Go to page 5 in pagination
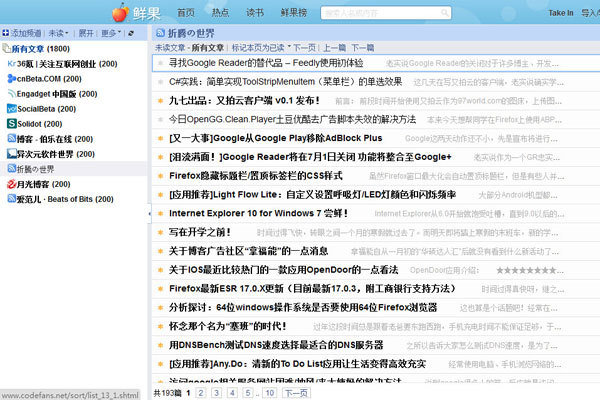Image resolution: width=600 pixels, height=400 pixels. tap(248, 393)
